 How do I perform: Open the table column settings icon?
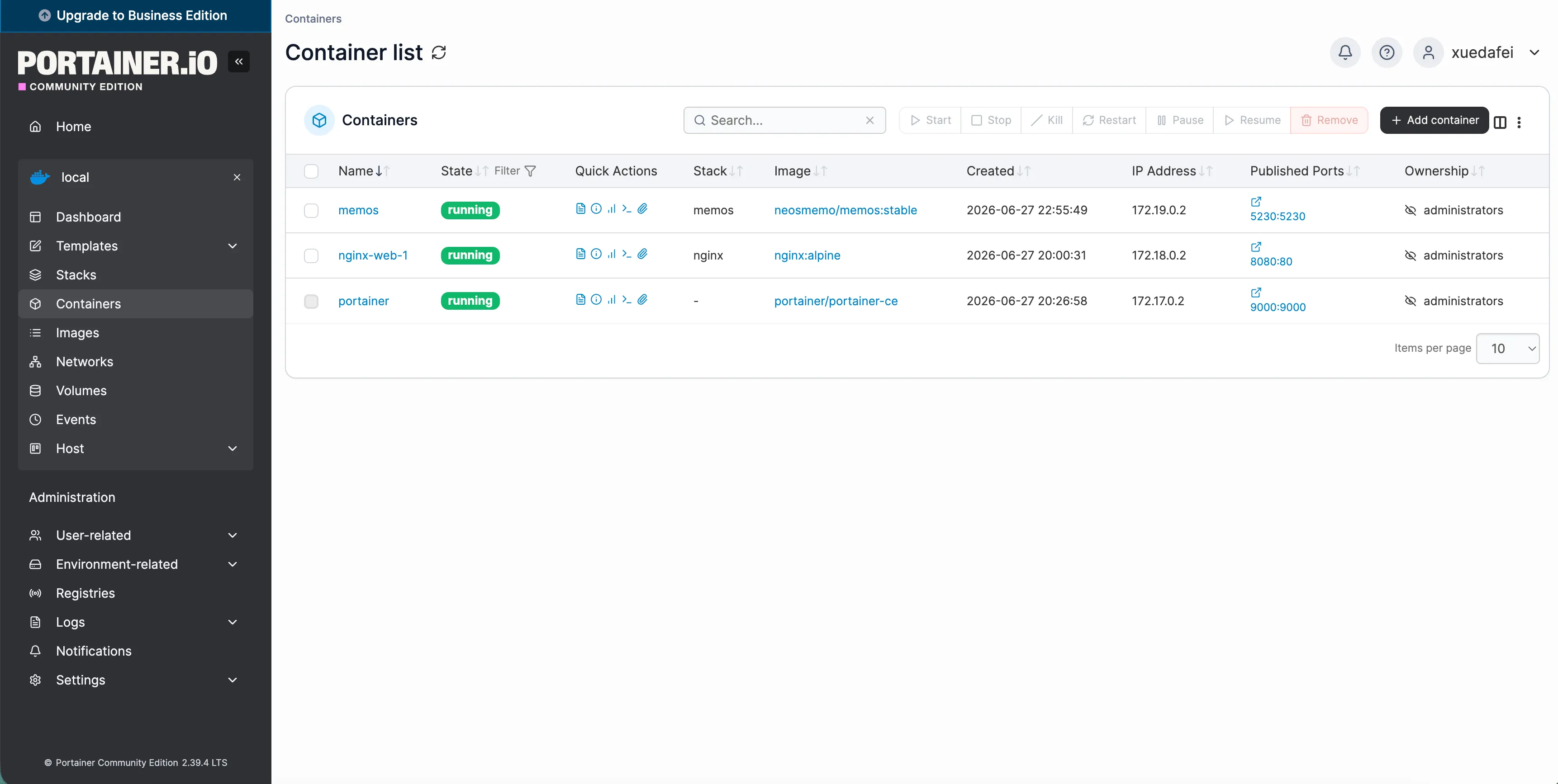tap(1500, 122)
